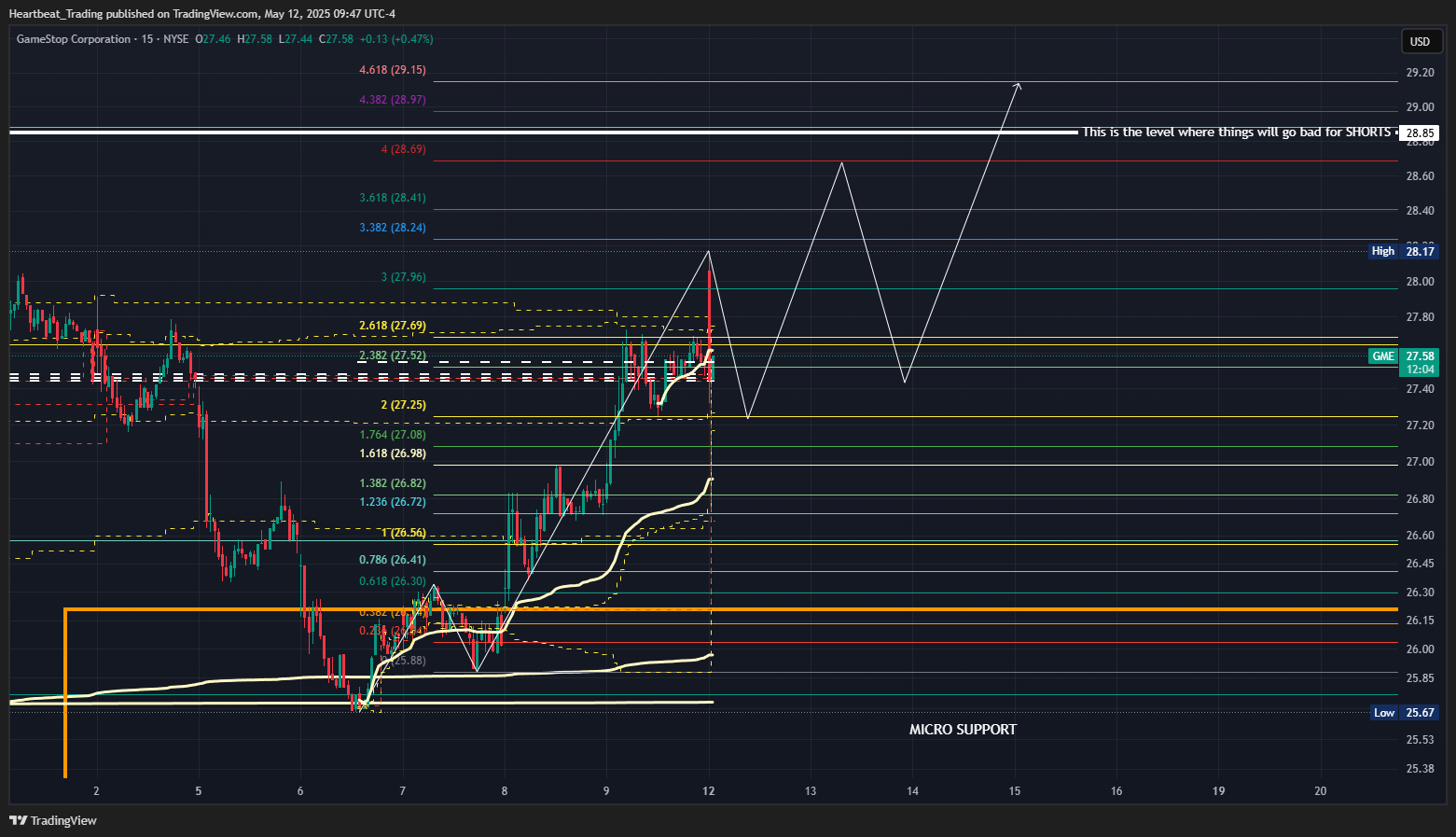Click the open value O27.46
This screenshot has height=837, width=1456.
point(213,39)
